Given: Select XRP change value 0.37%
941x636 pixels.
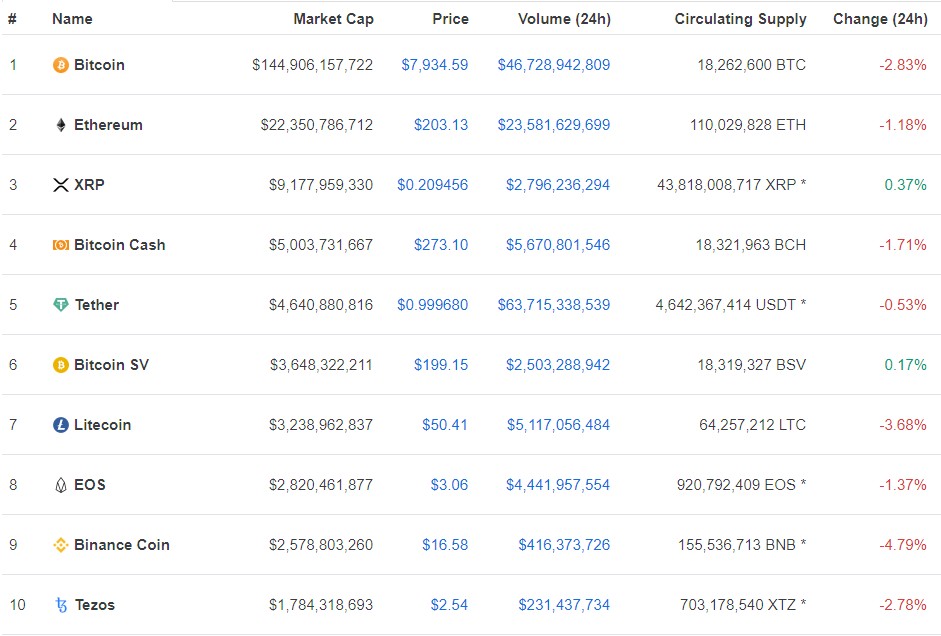Looking at the screenshot, I should click(906, 185).
